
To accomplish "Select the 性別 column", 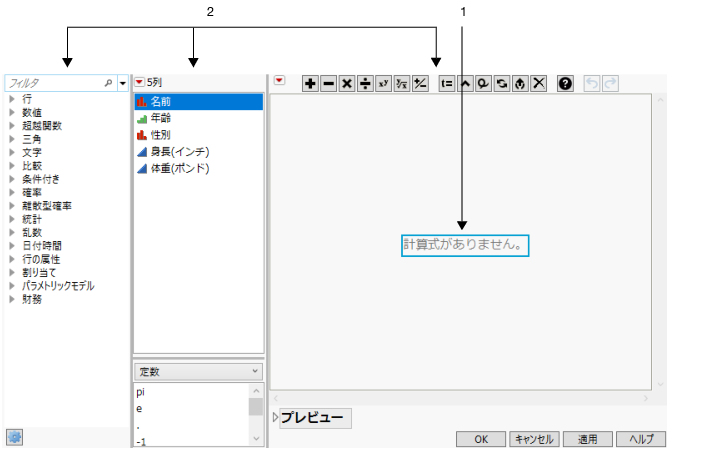I will [199, 135].
